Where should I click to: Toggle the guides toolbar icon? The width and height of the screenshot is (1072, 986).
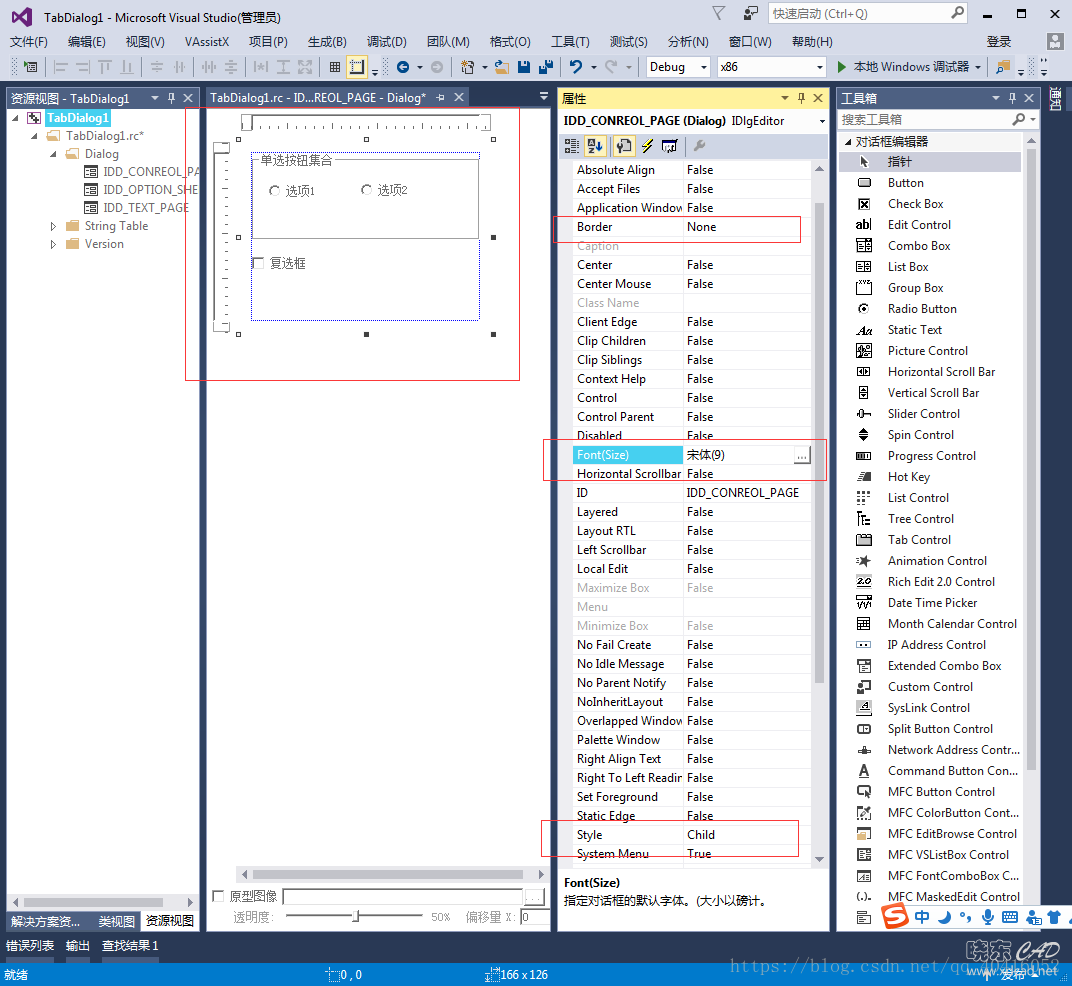tap(356, 67)
